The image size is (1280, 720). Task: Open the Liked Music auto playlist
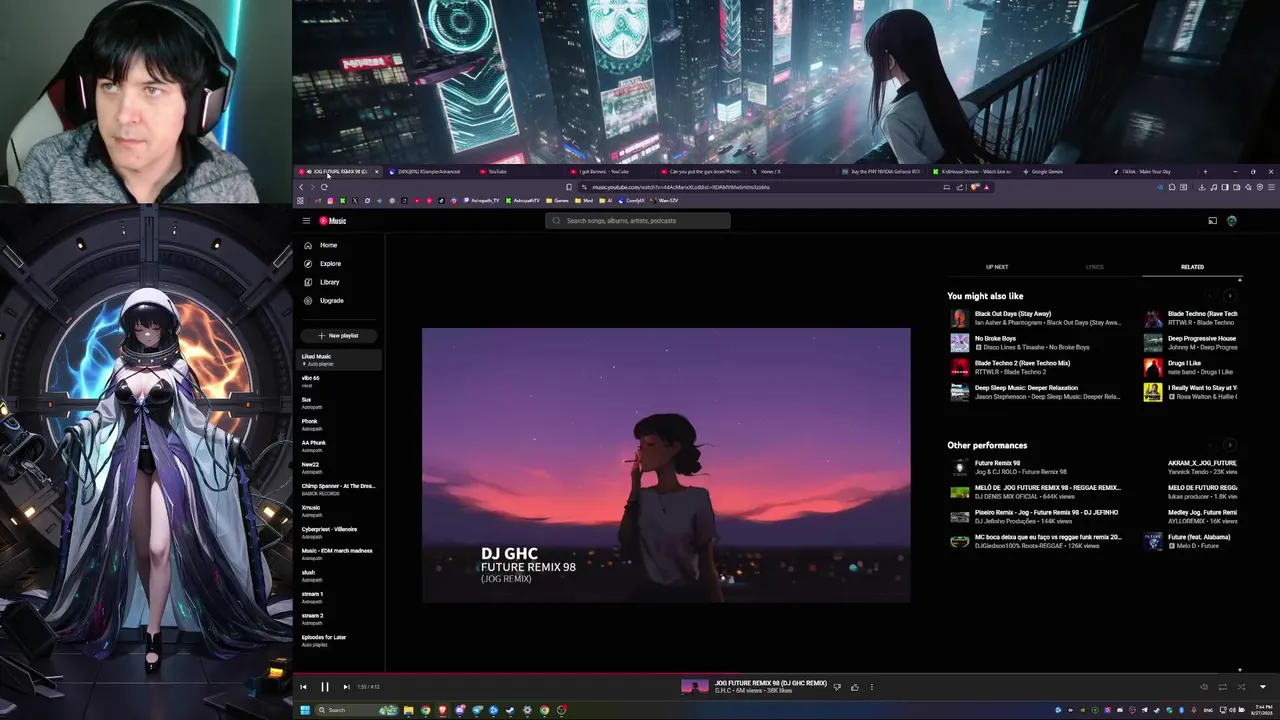point(340,360)
